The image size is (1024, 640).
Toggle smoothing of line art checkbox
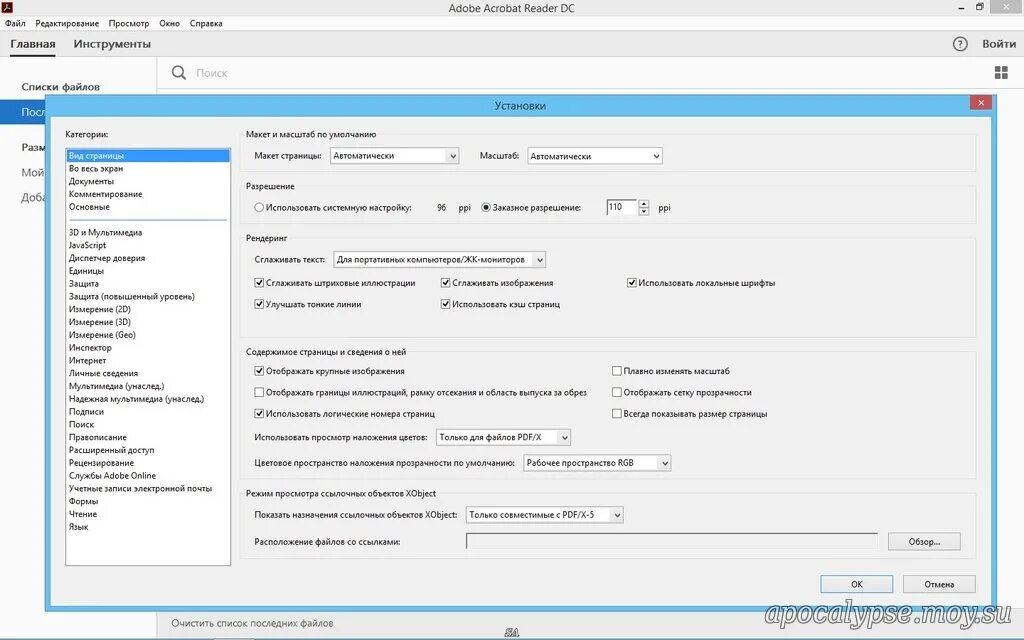(x=259, y=283)
